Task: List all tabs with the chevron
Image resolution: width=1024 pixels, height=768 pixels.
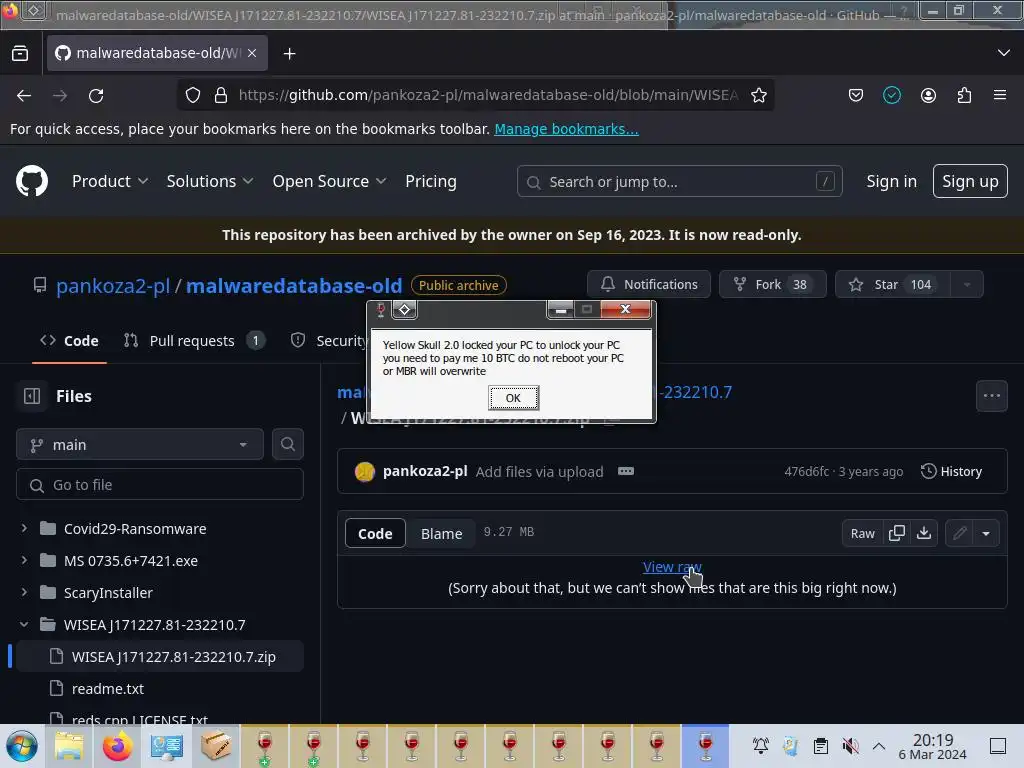Action: (1004, 53)
